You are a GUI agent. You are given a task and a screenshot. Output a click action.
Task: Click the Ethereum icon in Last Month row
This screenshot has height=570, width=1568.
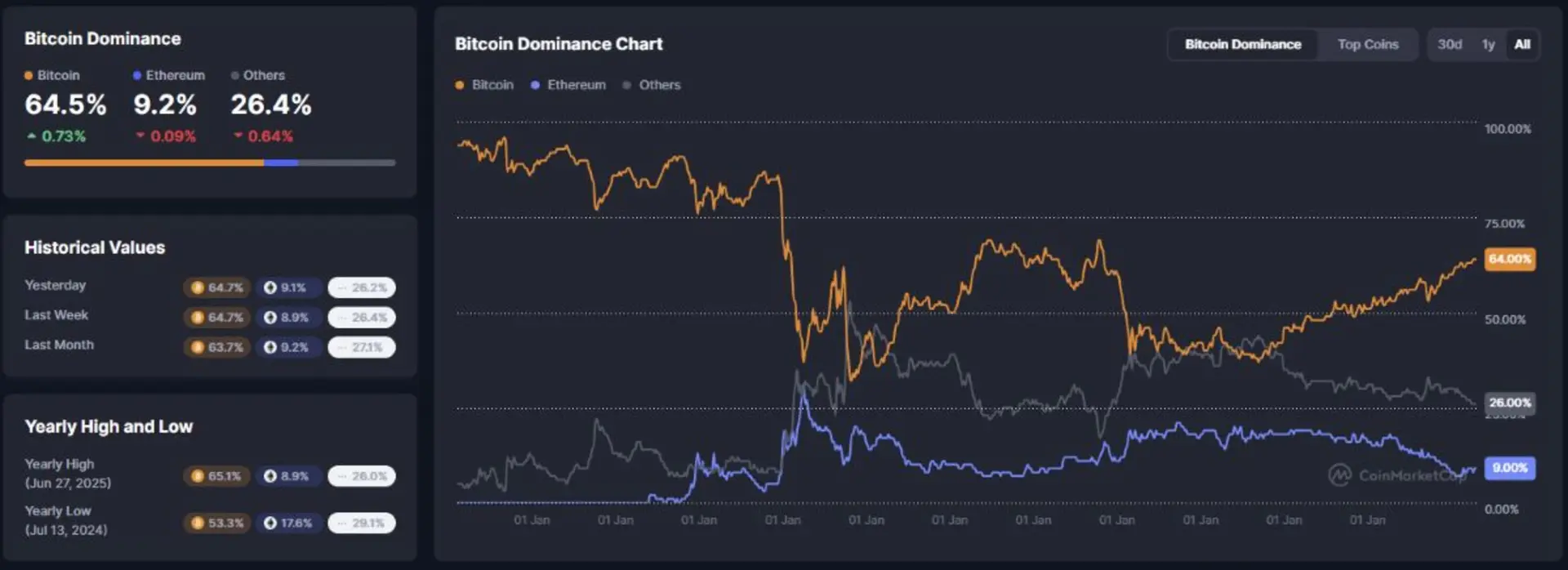270,347
